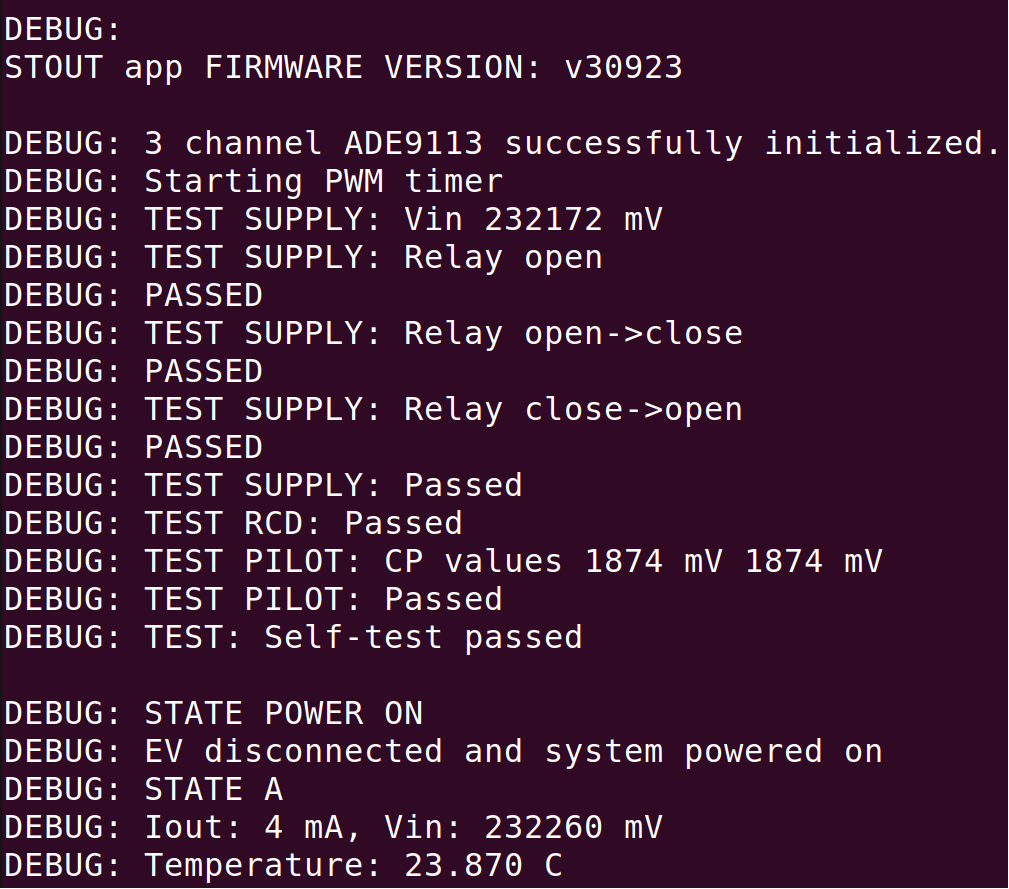This screenshot has width=1009, height=889.
Task: Click PASSED directly below 'Relay close->open'
Action: [x=203, y=447]
